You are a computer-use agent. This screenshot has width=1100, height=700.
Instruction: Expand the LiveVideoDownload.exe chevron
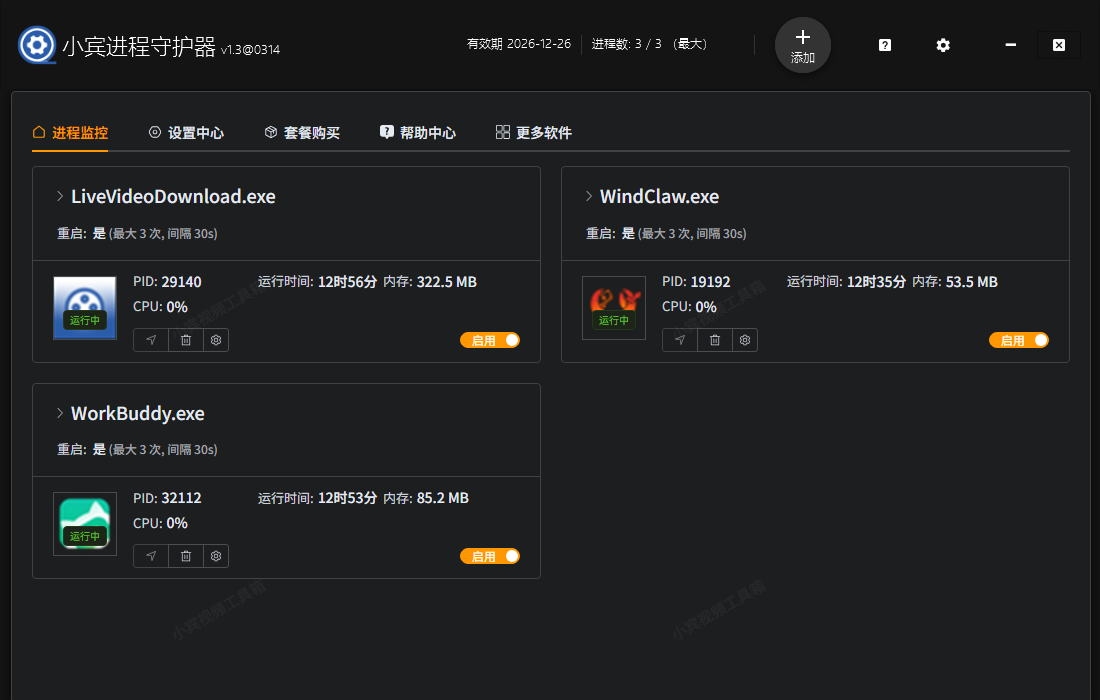point(60,197)
